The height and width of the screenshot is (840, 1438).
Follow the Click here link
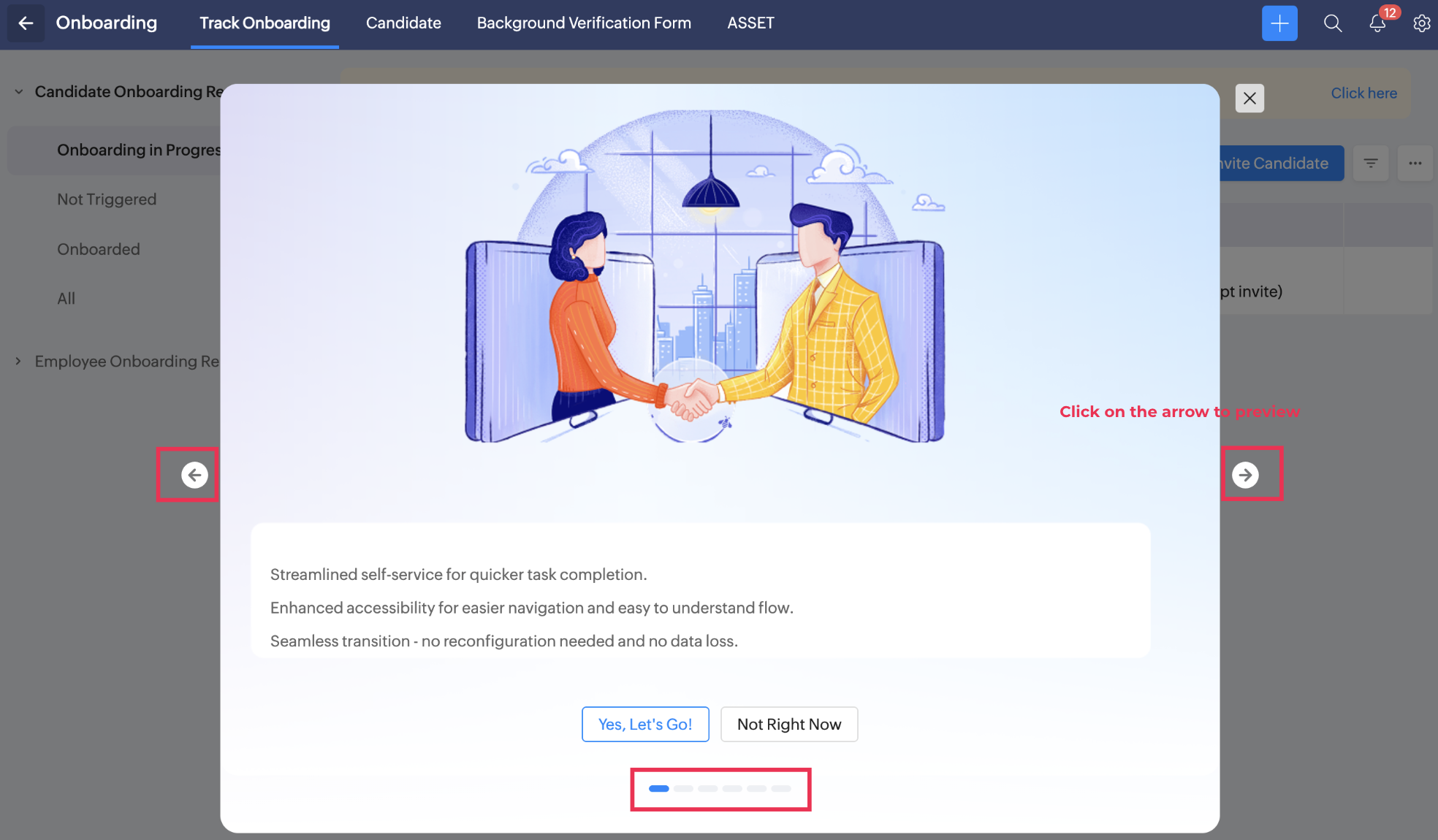[x=1363, y=93]
